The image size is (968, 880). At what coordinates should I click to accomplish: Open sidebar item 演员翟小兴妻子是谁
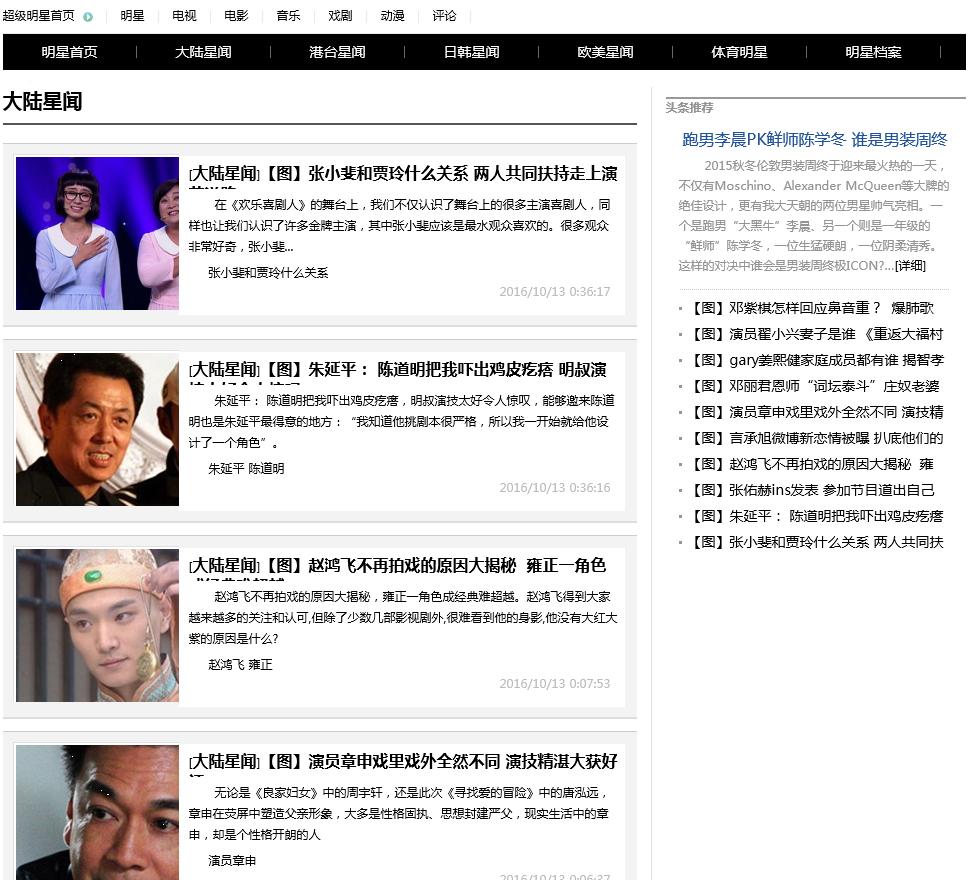click(x=817, y=334)
